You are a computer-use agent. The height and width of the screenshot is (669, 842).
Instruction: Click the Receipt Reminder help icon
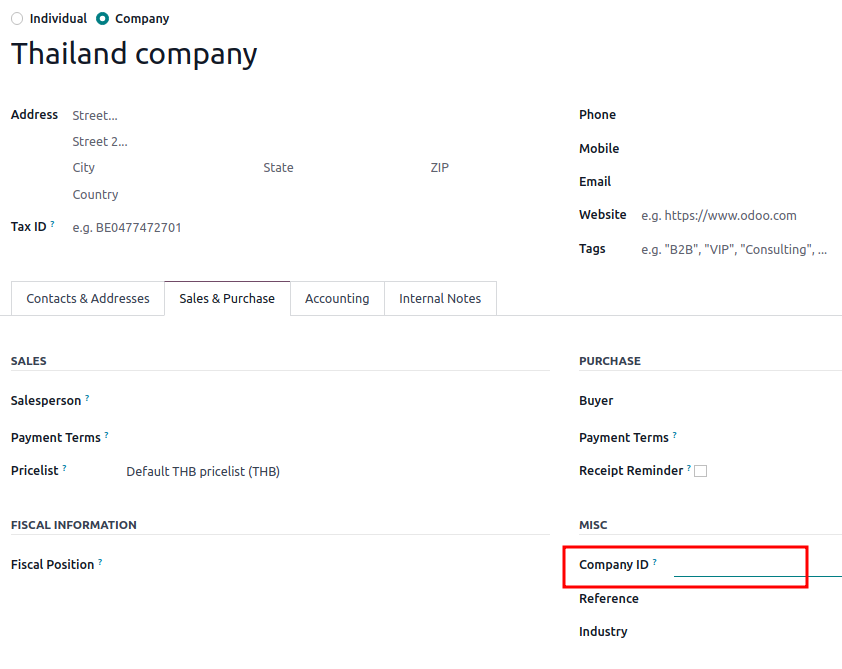click(x=689, y=468)
